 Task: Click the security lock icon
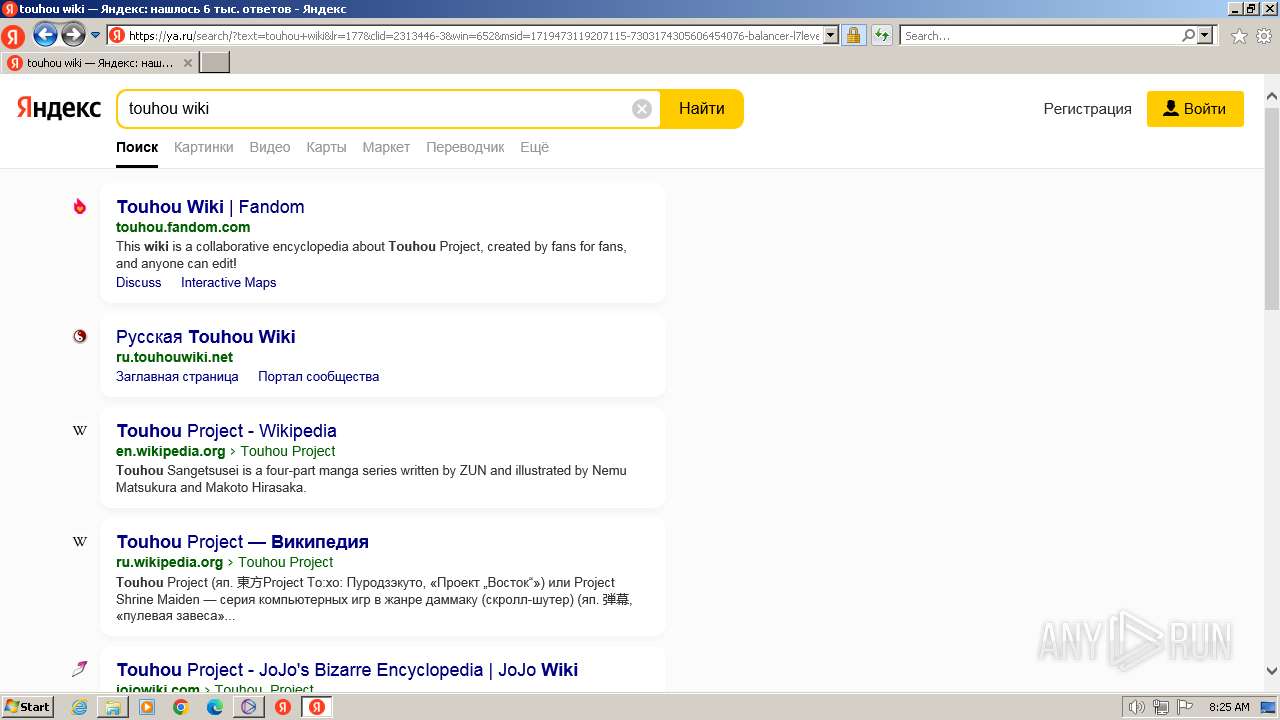(x=853, y=35)
